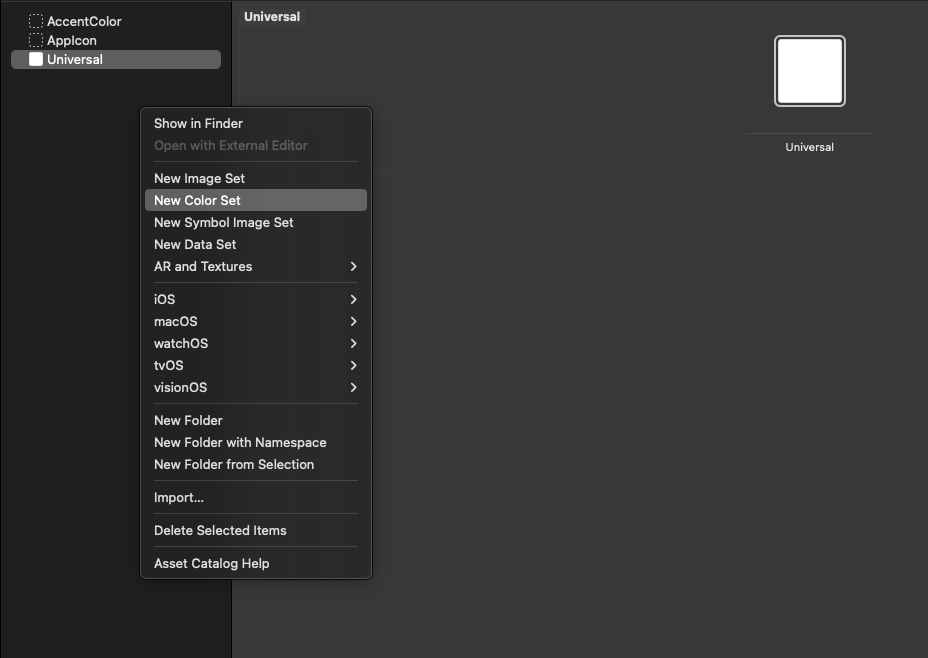This screenshot has height=658, width=928.
Task: Expand the tvOS submenu chevron
Action: (x=353, y=365)
